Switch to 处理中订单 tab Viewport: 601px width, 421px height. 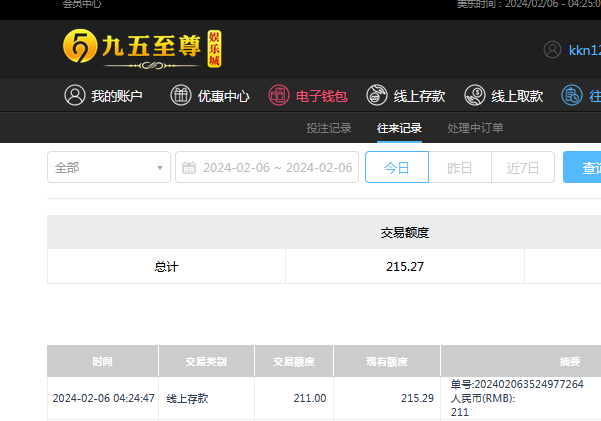coord(475,128)
